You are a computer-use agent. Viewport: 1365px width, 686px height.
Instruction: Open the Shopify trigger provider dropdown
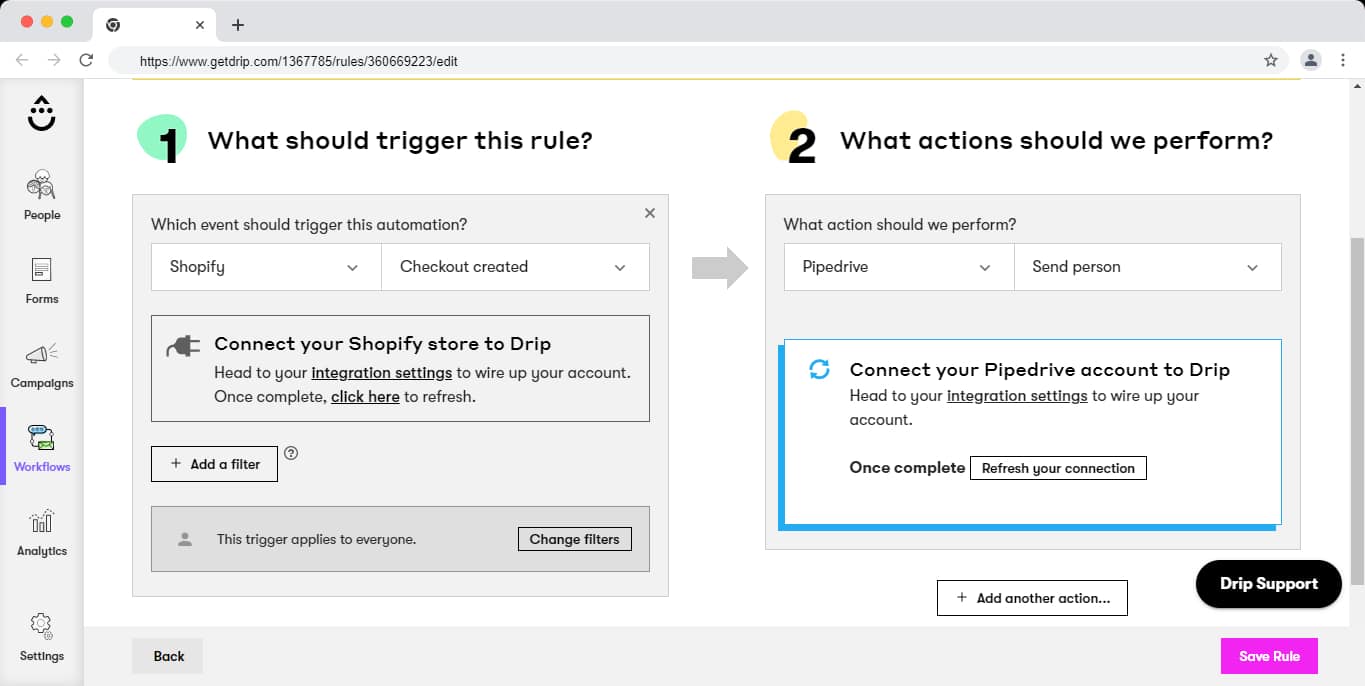(266, 267)
